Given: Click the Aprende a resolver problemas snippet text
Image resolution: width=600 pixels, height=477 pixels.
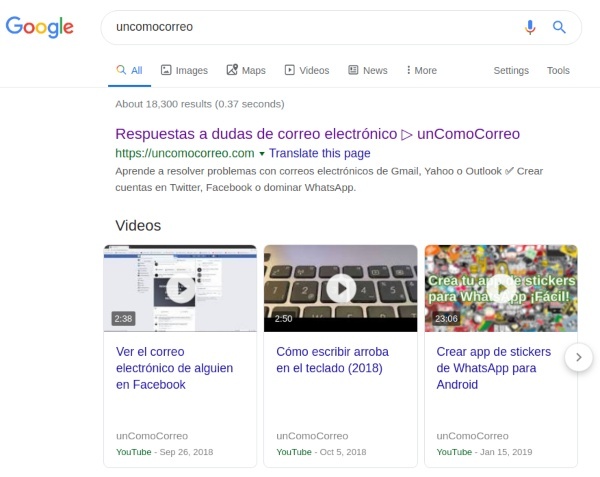Looking at the screenshot, I should pos(329,179).
